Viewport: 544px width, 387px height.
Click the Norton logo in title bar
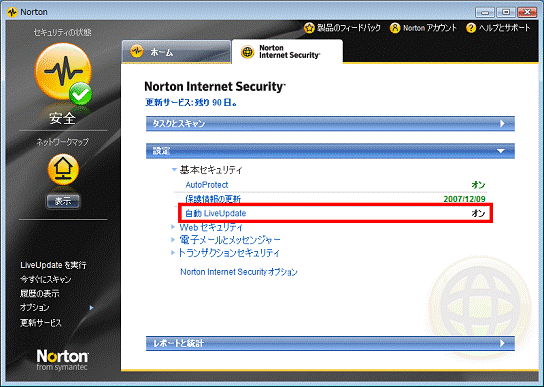(12, 12)
